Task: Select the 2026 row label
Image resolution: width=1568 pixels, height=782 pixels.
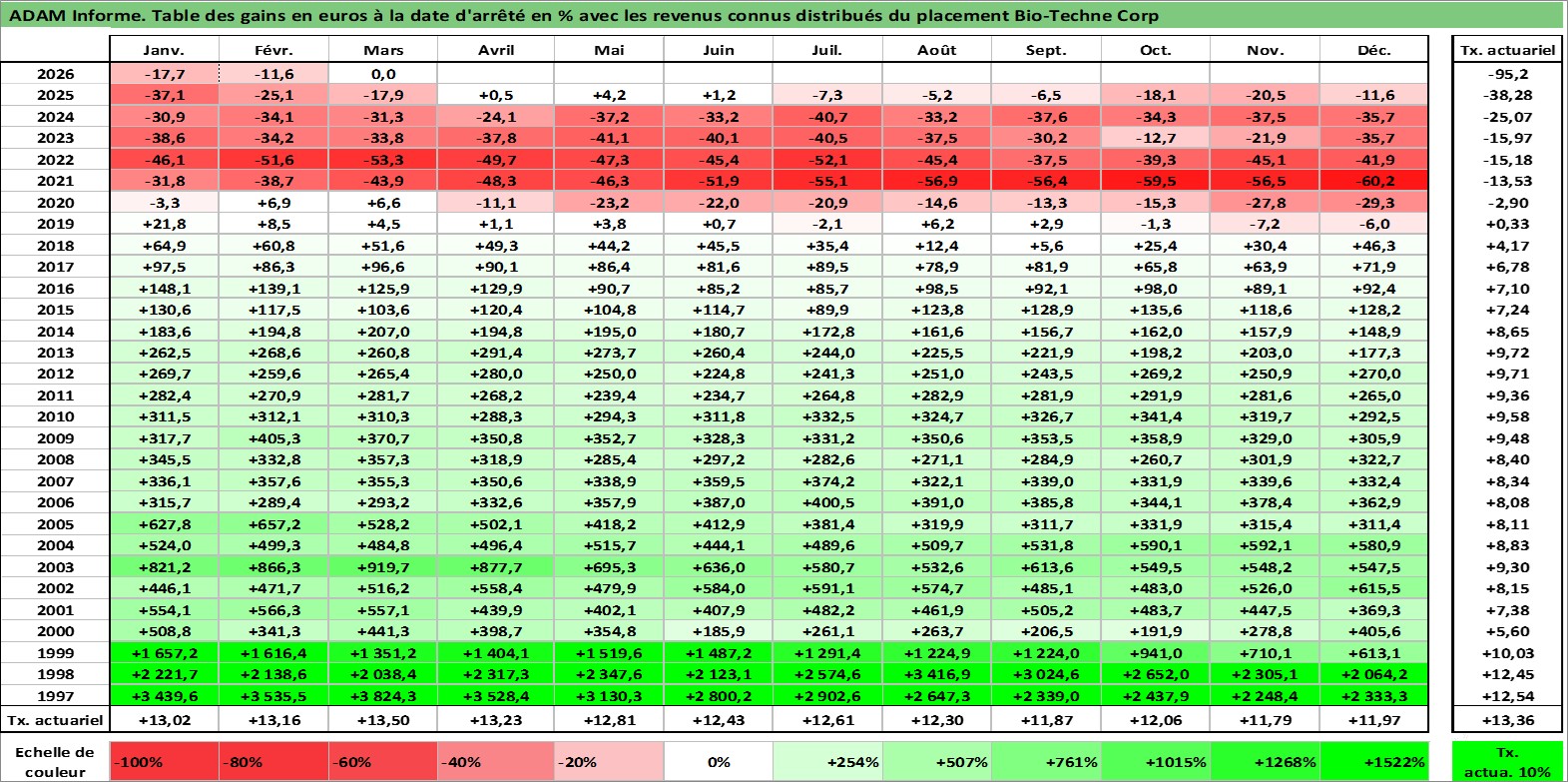Action: click(x=55, y=74)
